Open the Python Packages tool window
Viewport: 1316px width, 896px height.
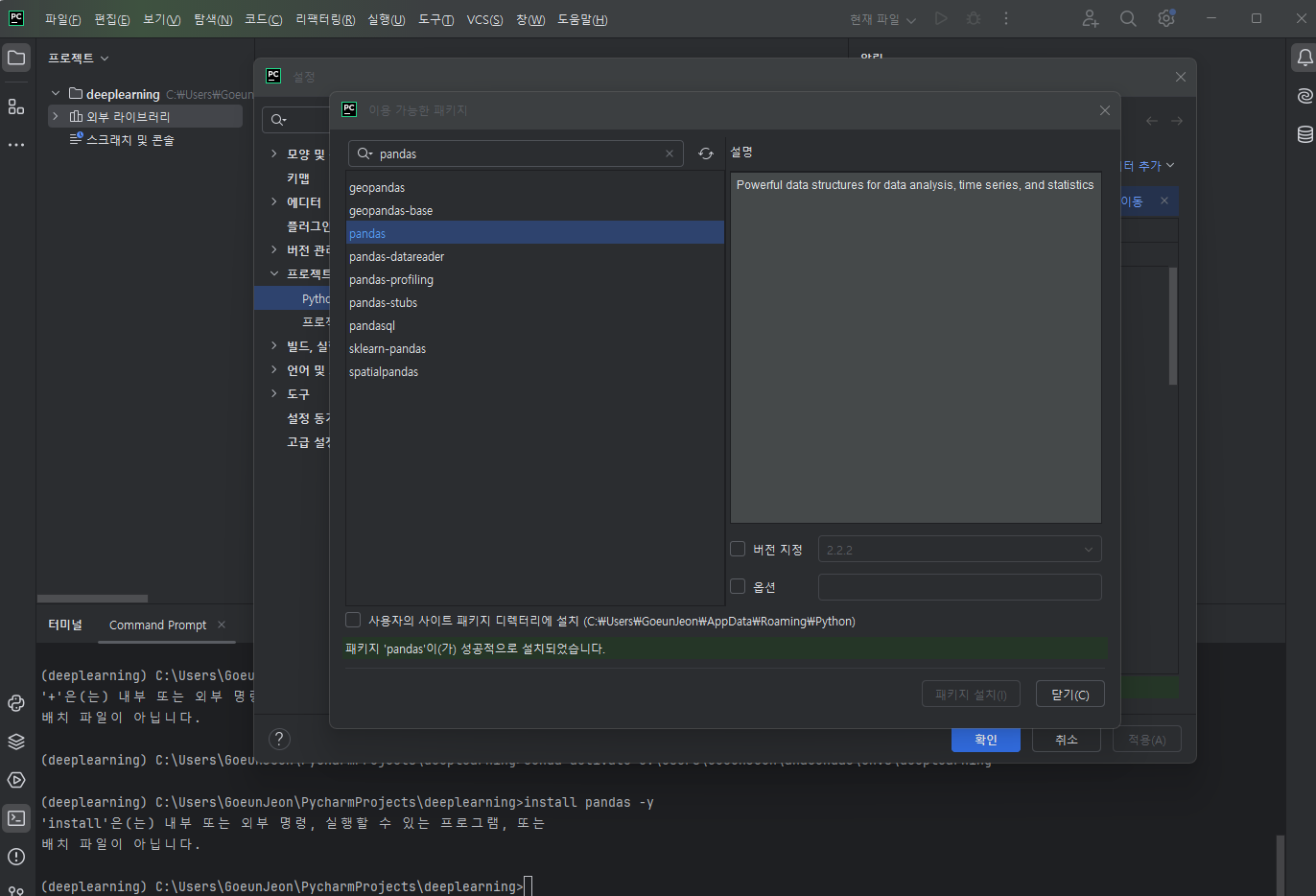tap(16, 703)
